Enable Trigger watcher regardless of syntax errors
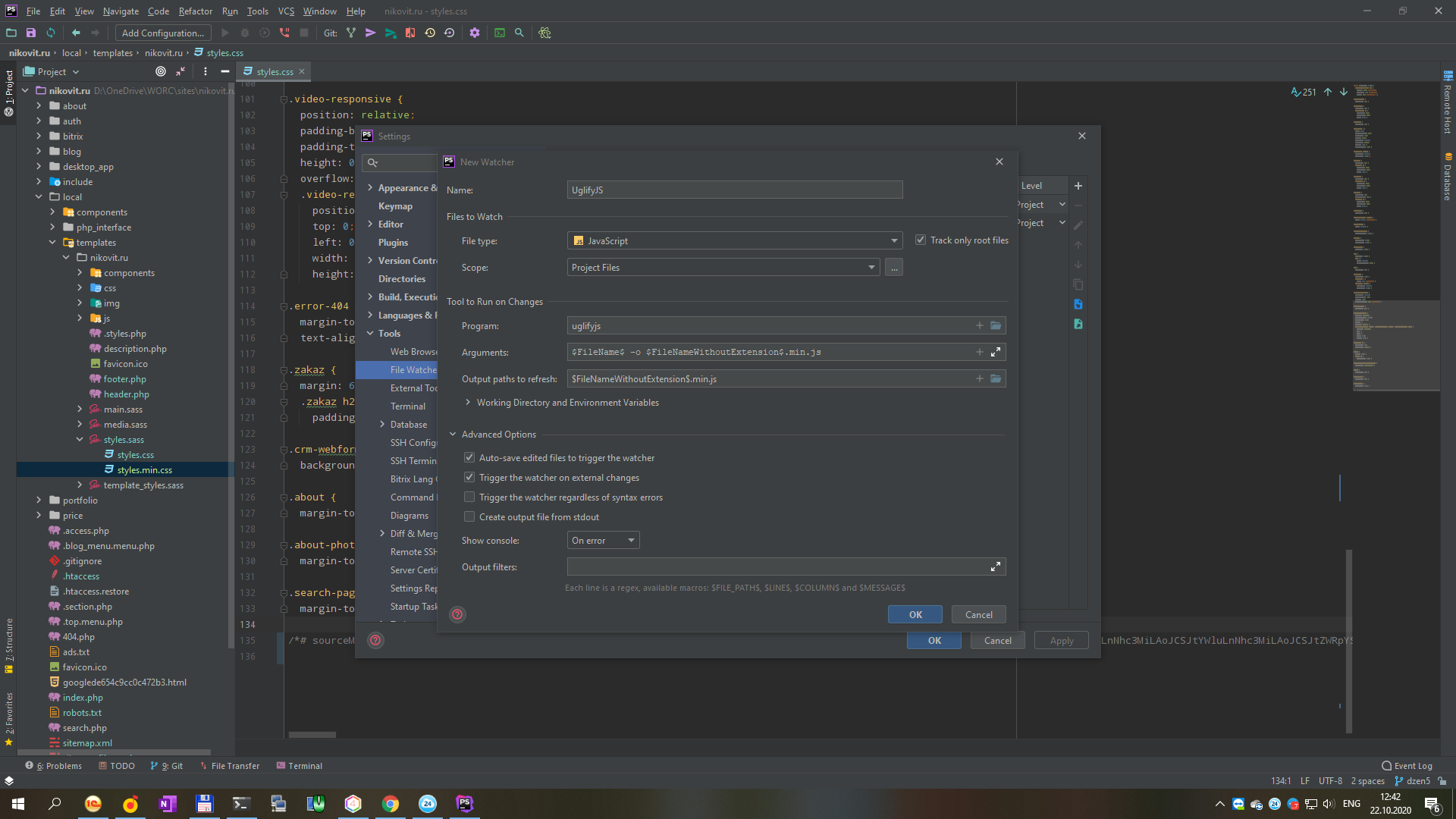1456x819 pixels. (x=469, y=497)
